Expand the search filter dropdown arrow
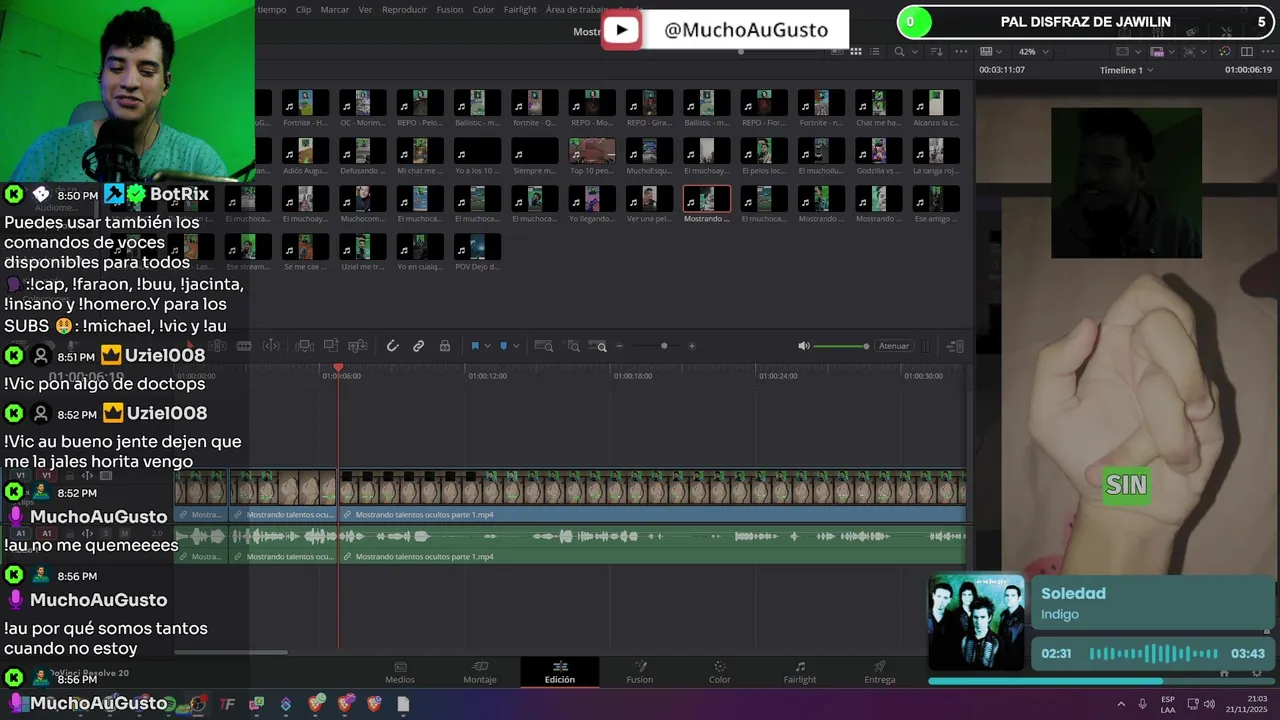Screen dimensions: 1280x720 (x=913, y=52)
